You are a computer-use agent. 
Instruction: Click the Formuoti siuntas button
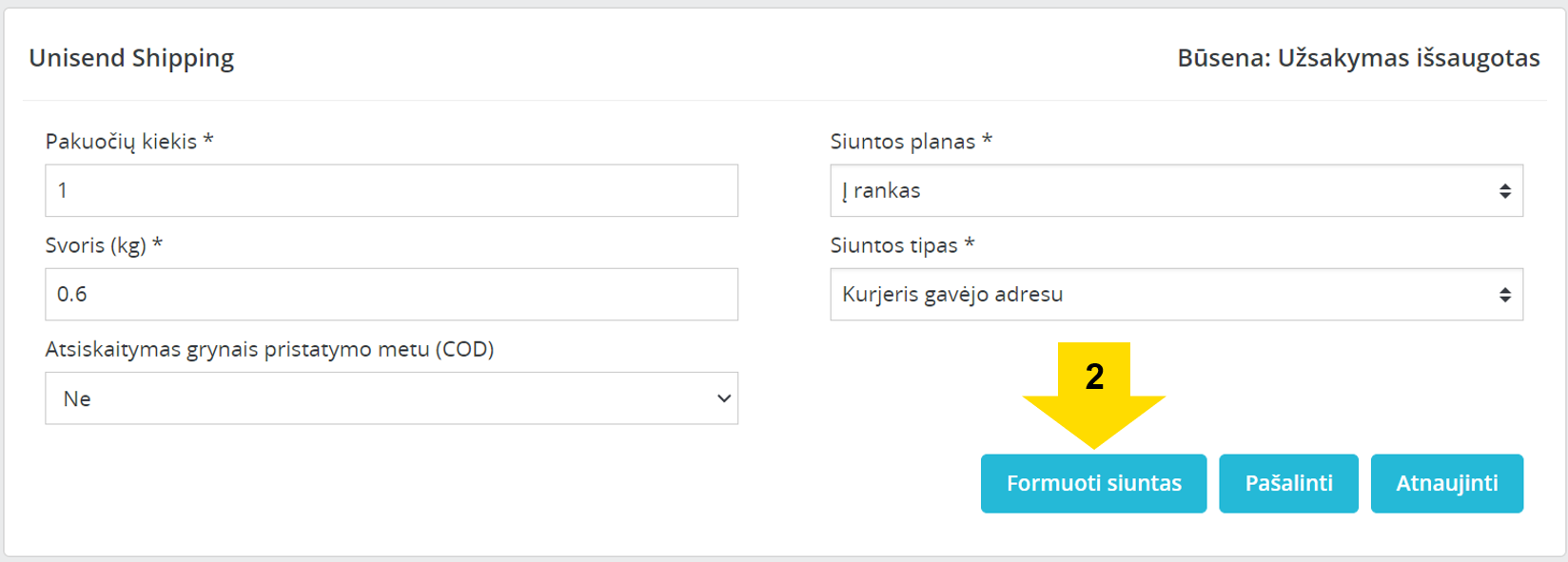pos(1093,483)
